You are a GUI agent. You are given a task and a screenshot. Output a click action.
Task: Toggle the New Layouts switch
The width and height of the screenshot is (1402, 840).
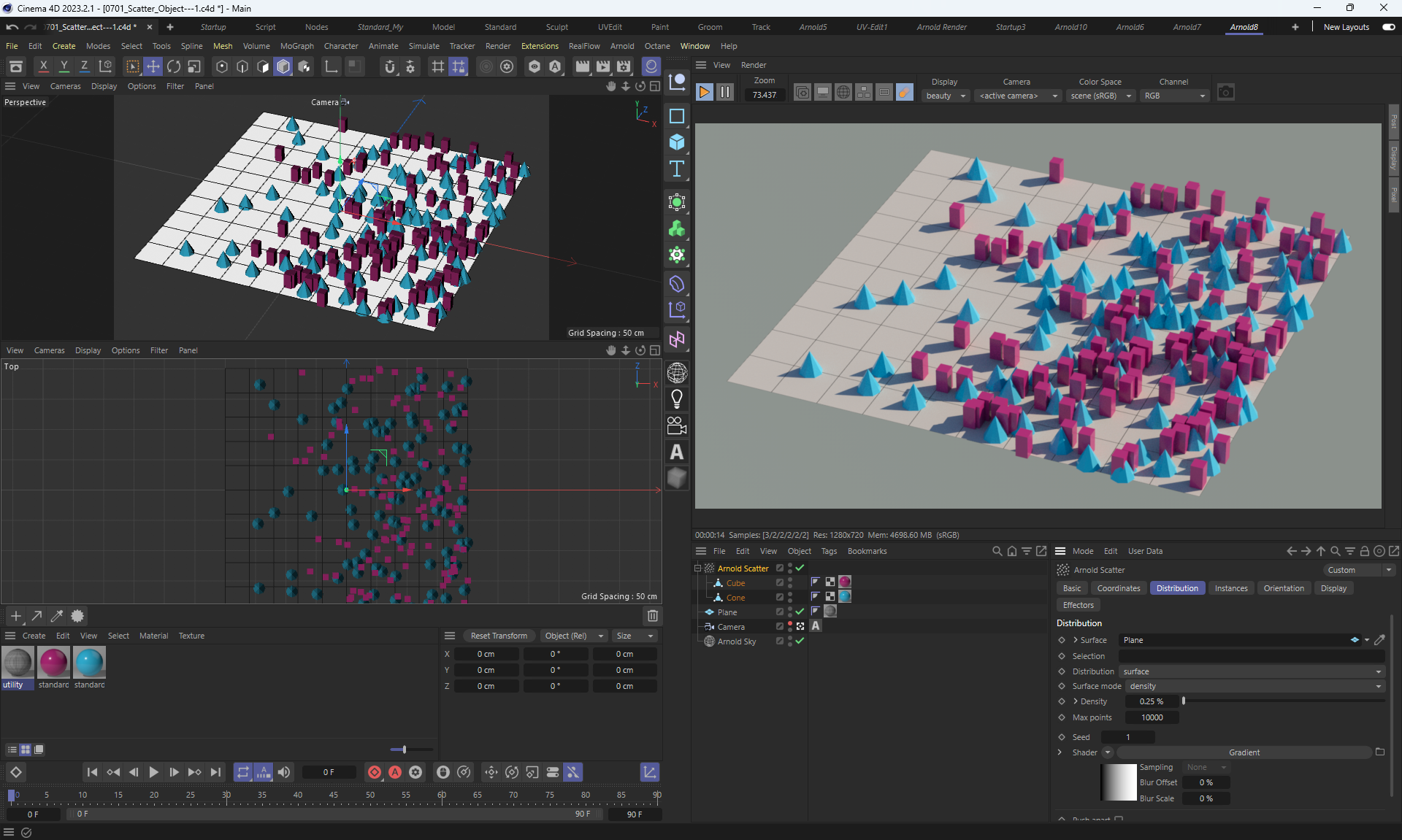tap(1388, 27)
